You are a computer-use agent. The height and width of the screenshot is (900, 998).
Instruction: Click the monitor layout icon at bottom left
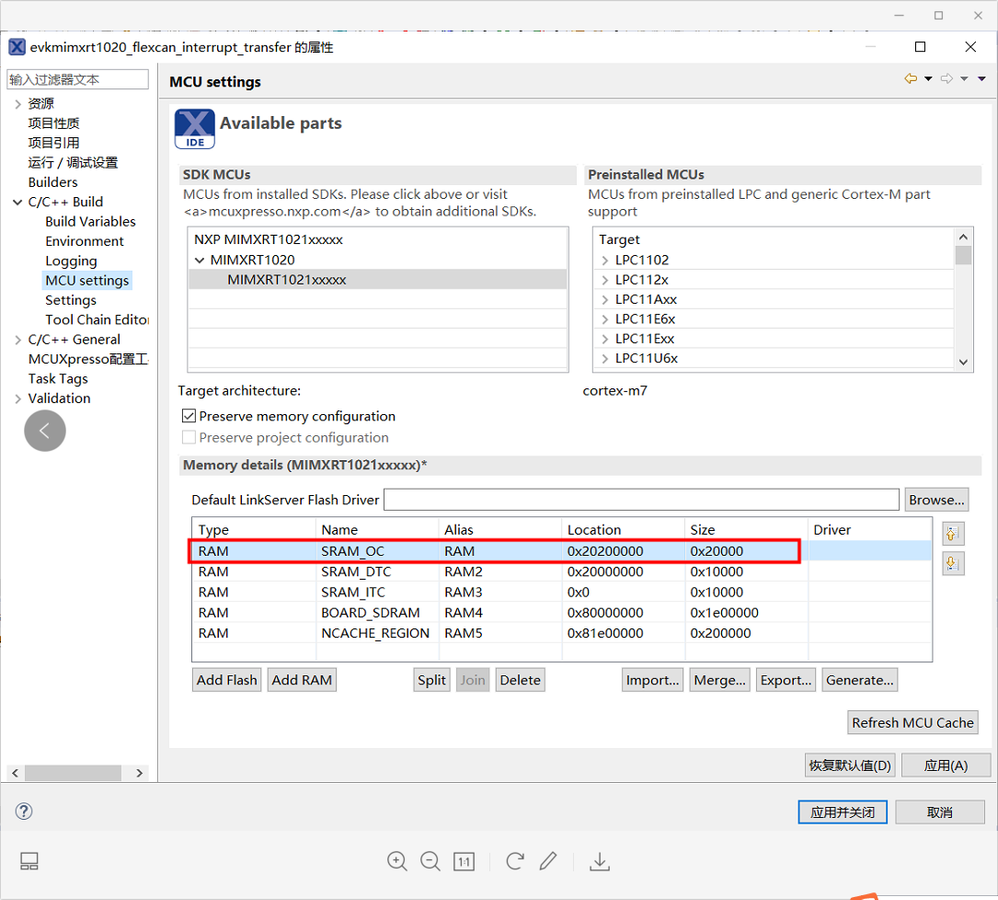[x=29, y=861]
